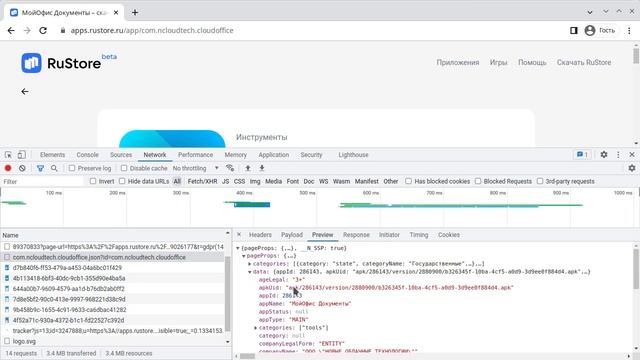Select com.ncloudtech.cloudoffice.json request

pyautogui.click(x=99, y=257)
